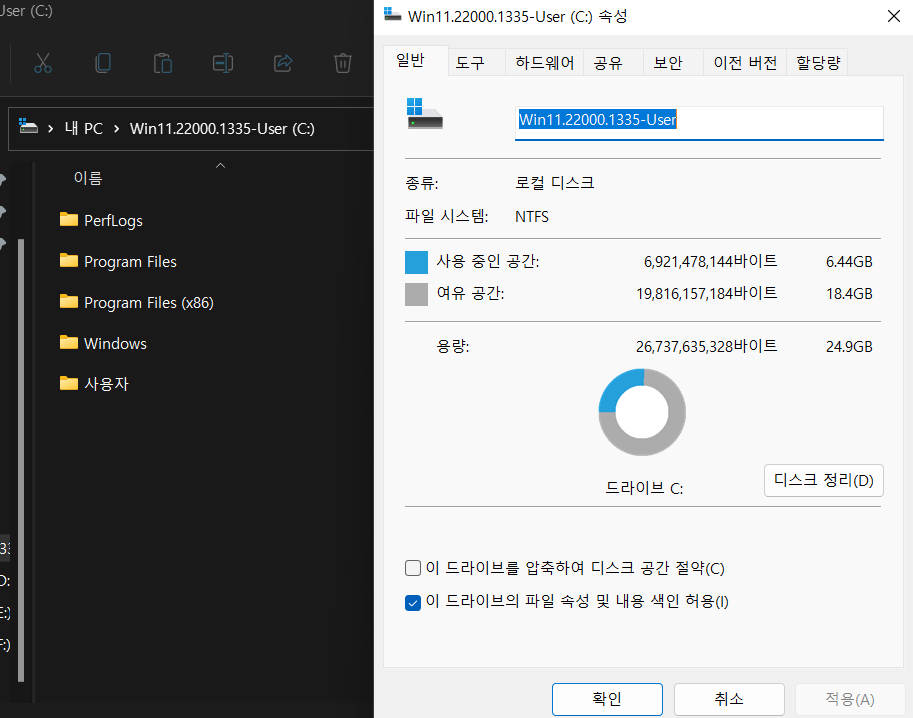The height and width of the screenshot is (718, 913).
Task: Click the Share icon in Explorer toolbar
Action: [283, 63]
